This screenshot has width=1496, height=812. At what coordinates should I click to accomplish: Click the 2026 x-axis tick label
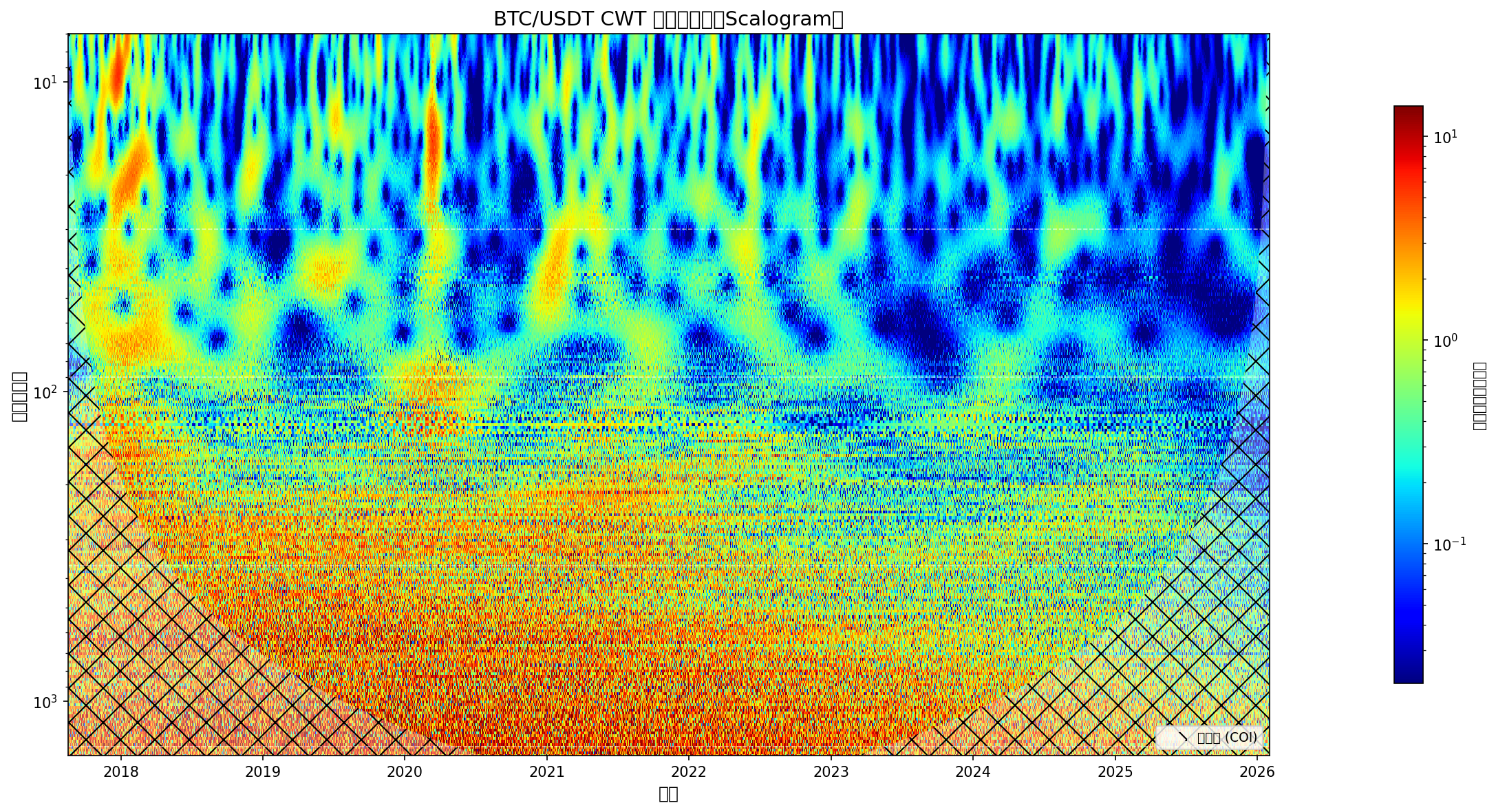[1257, 772]
